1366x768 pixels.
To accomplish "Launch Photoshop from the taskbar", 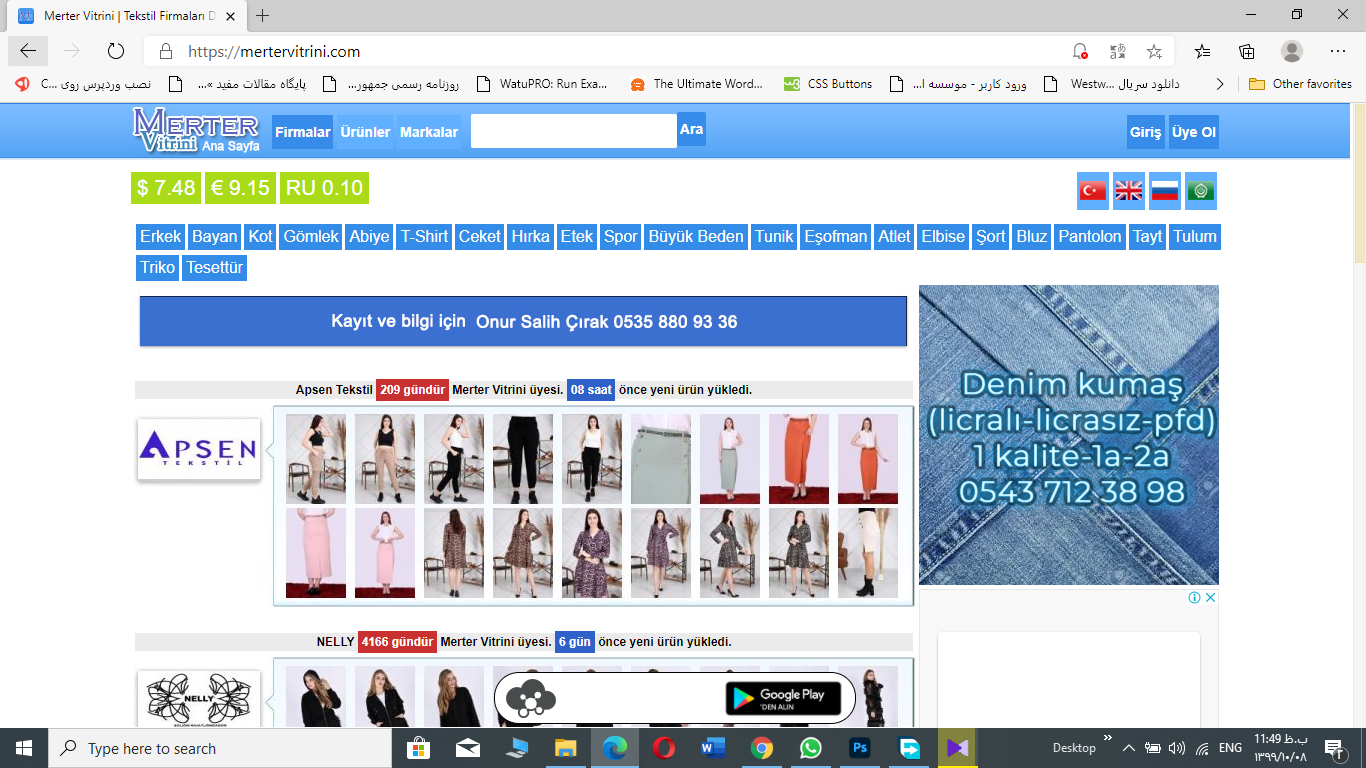I will (860, 748).
